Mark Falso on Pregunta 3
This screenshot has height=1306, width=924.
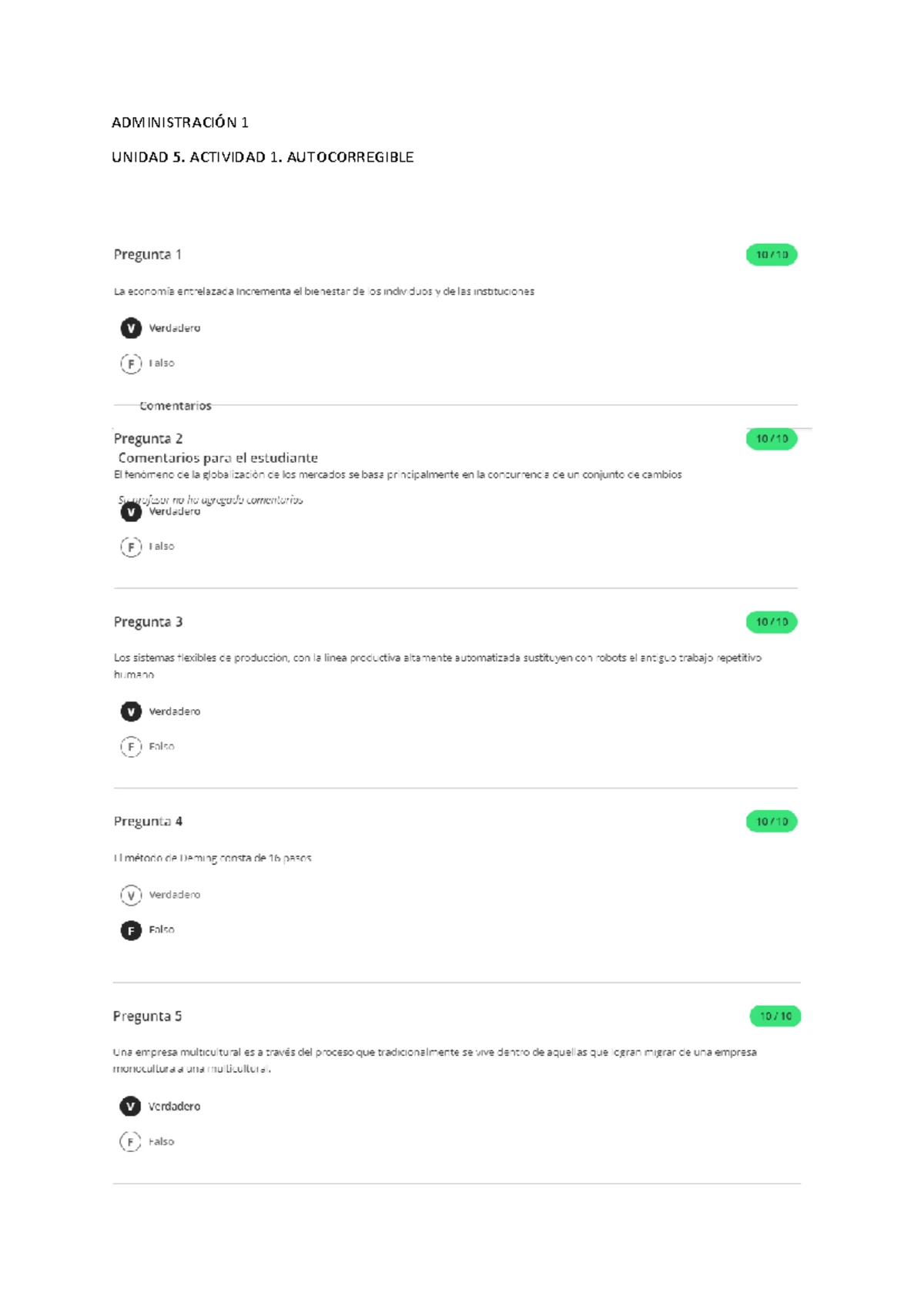click(x=131, y=747)
